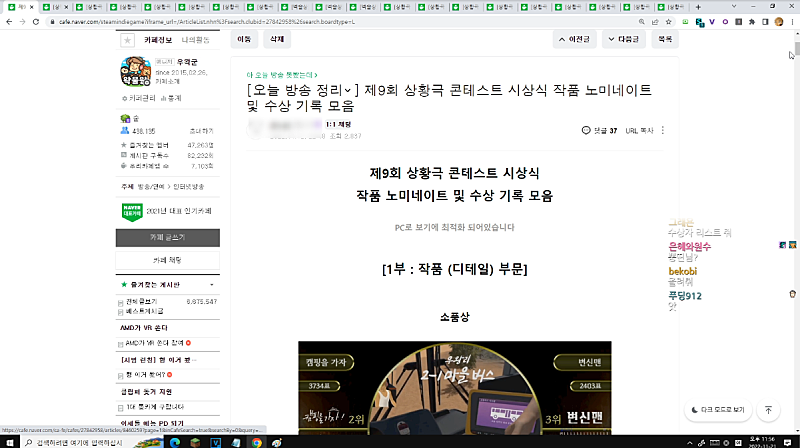Click the 카페 글쓰기 button
Image resolution: width=800 pixels, height=448 pixels.
pyautogui.click(x=167, y=237)
